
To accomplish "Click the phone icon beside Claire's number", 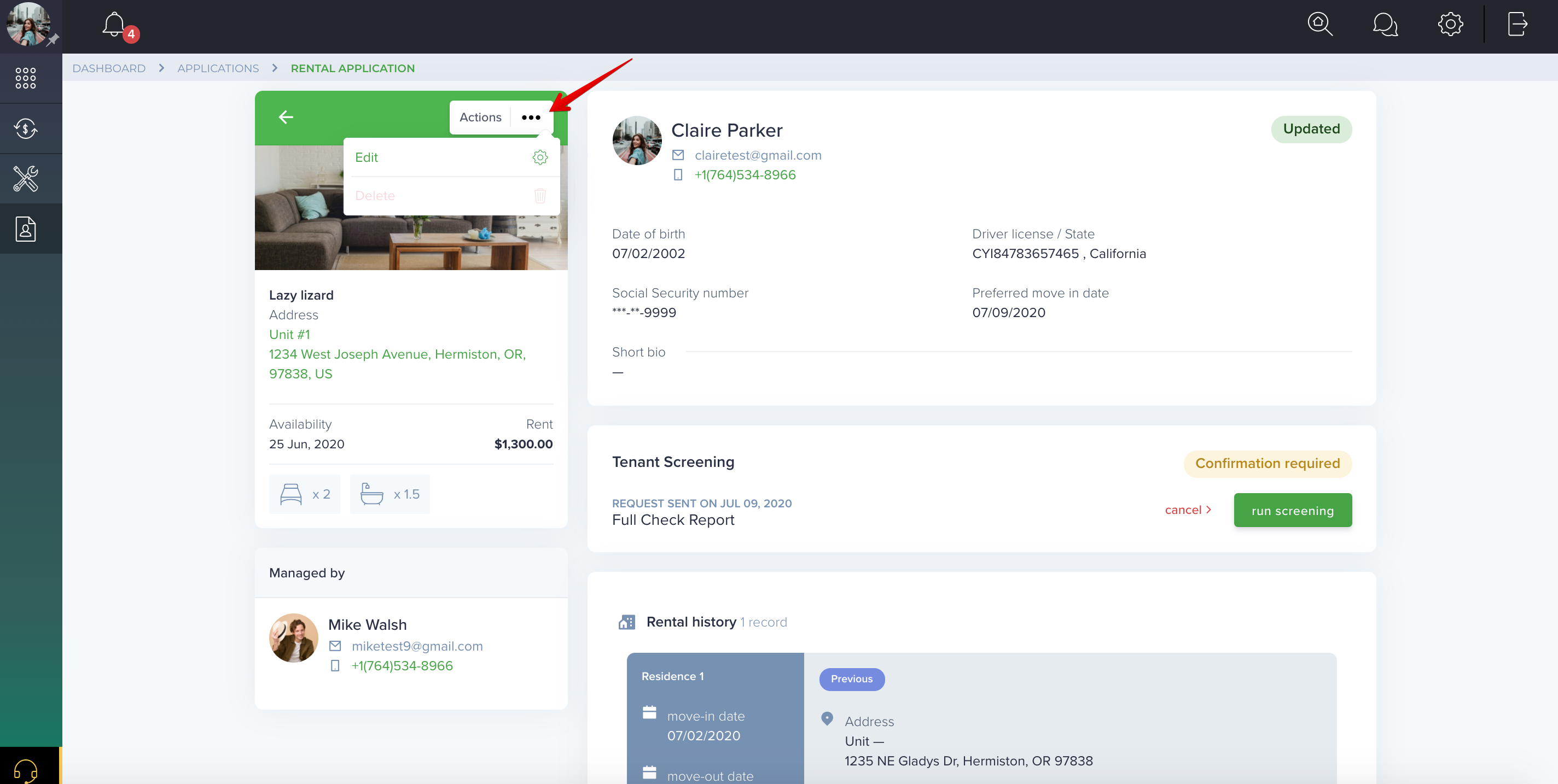I will (678, 175).
